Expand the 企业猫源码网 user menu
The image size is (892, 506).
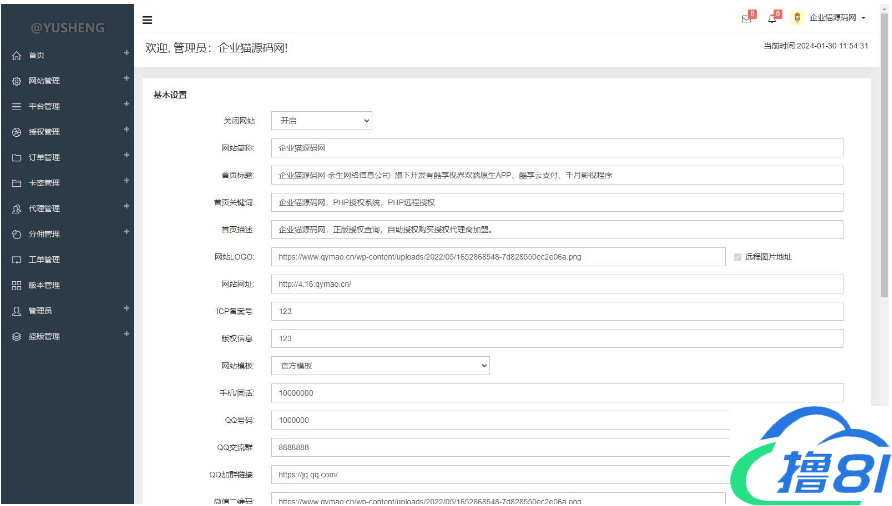(837, 18)
